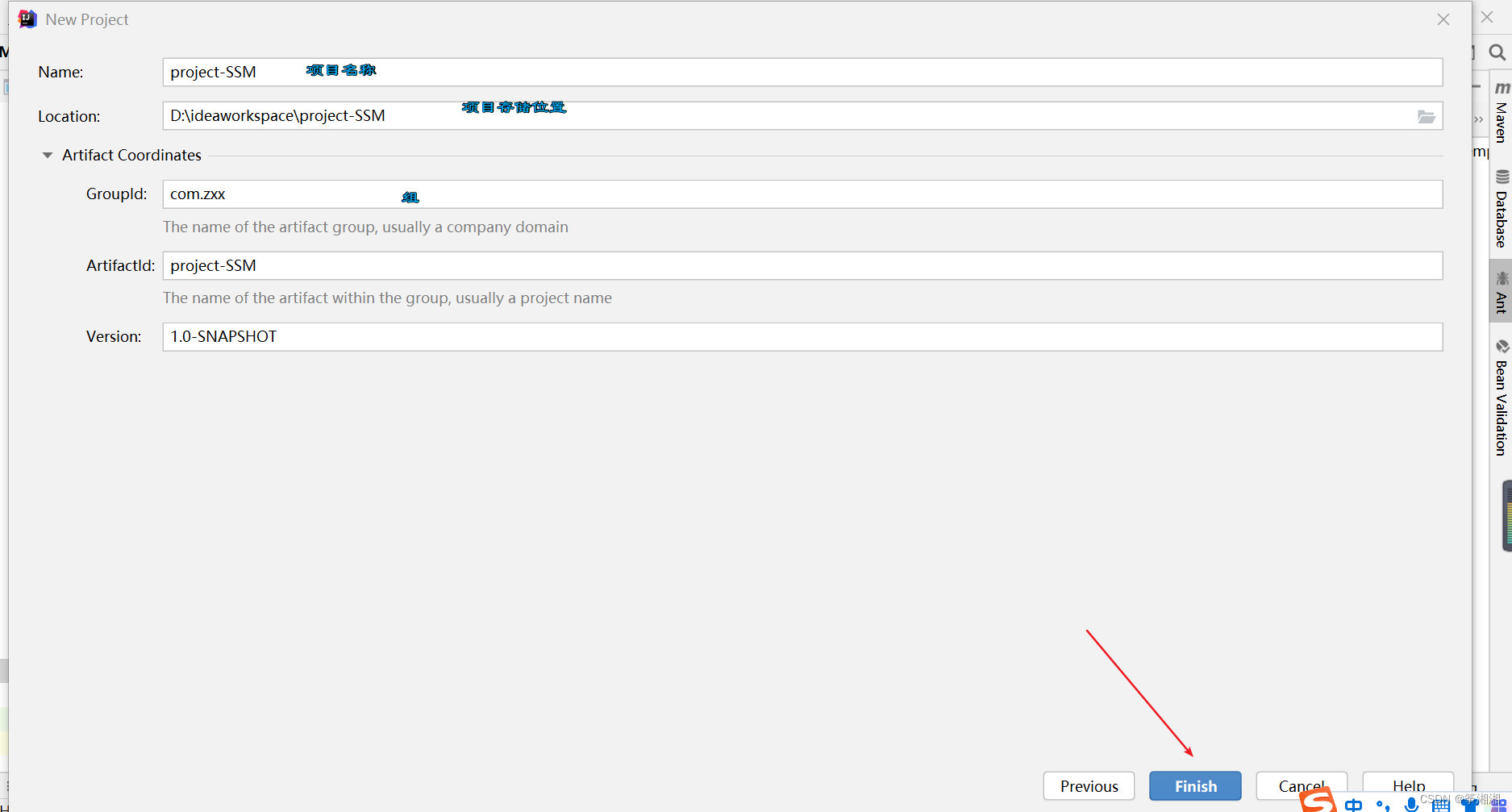This screenshot has height=812, width=1512.
Task: Close the New Project dialog
Action: click(1443, 19)
